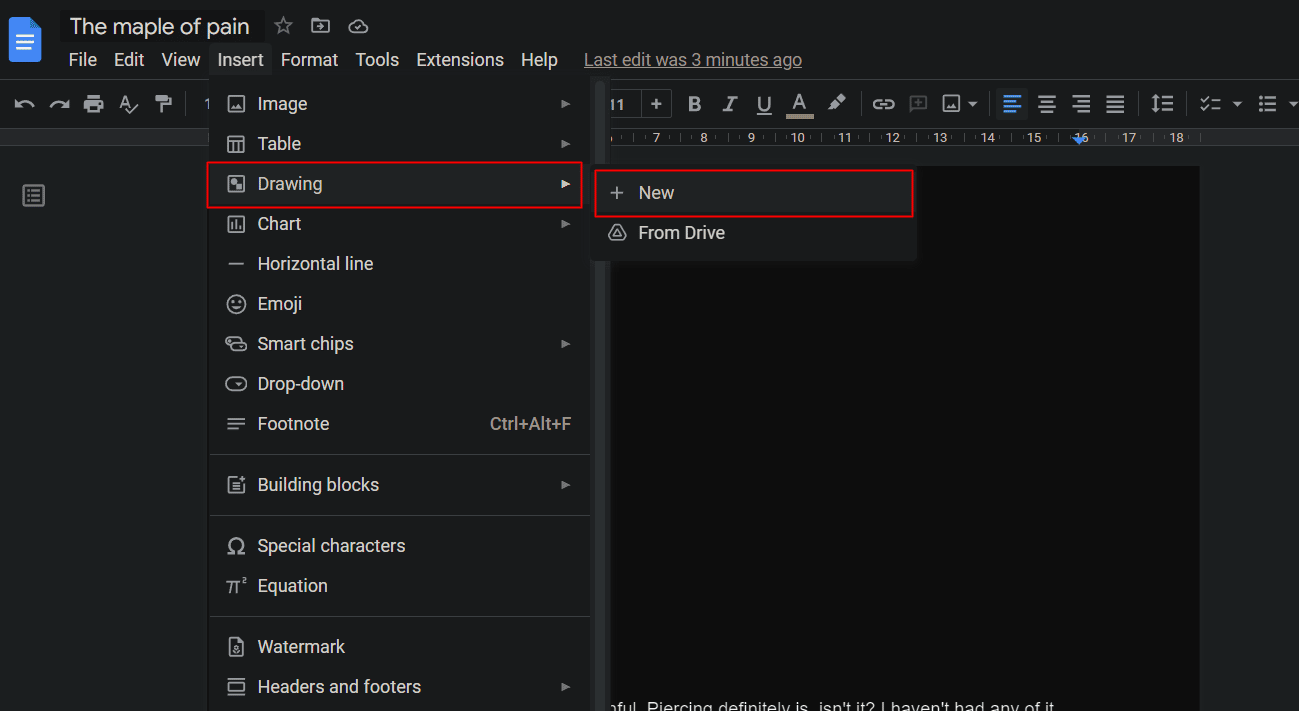Click the undo arrow in toolbar
Screen dimensions: 1299x711
tap(25, 104)
